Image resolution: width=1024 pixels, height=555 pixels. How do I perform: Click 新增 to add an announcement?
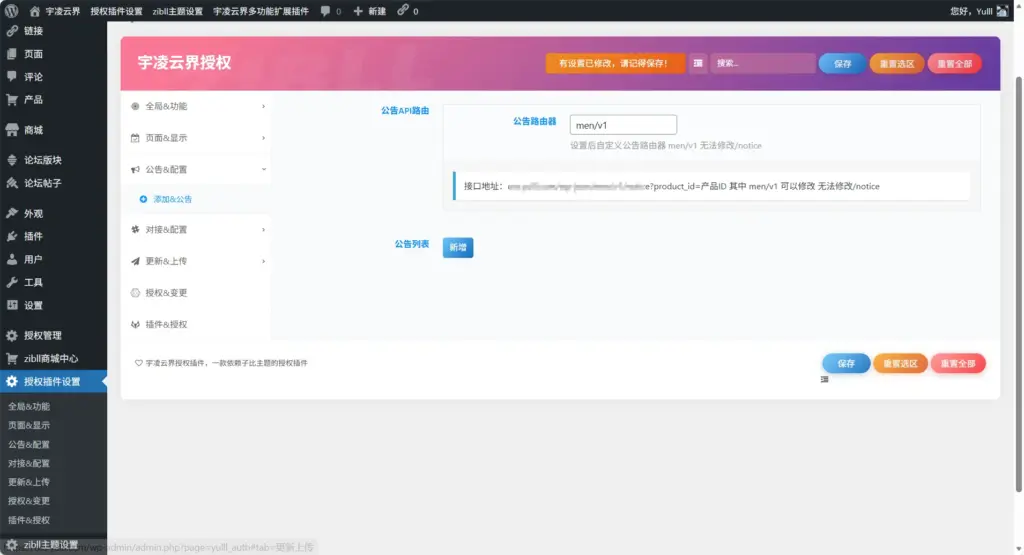coord(458,247)
